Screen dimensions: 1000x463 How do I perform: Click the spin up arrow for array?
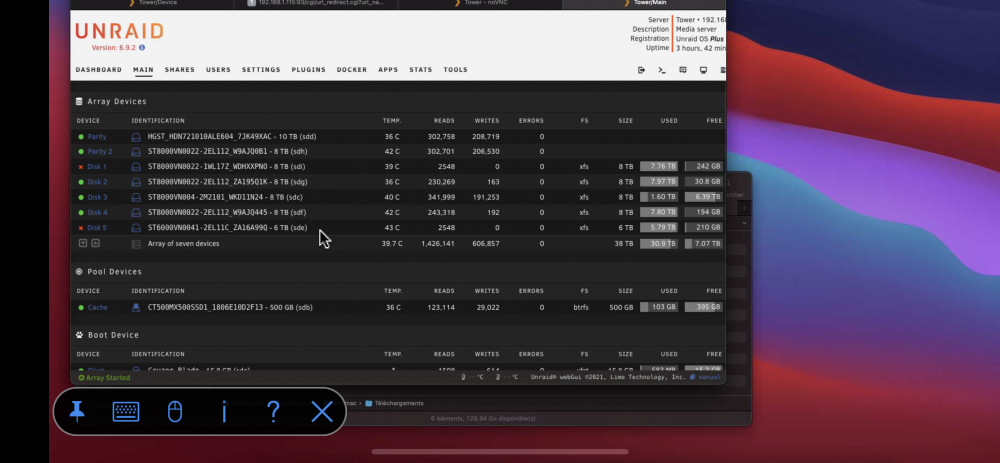[x=95, y=243]
